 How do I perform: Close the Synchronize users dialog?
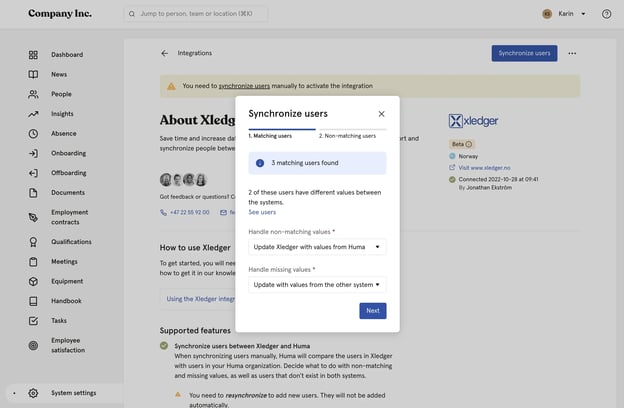381,114
